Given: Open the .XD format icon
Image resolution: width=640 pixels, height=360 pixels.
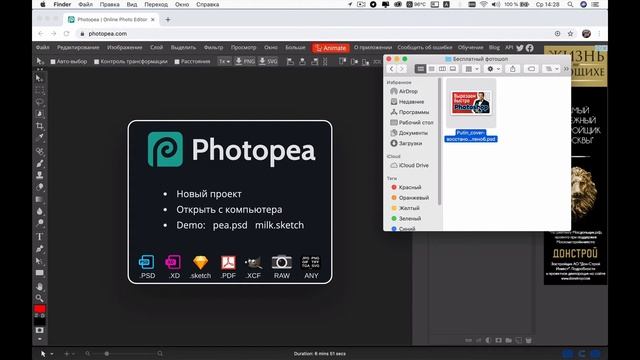Looking at the screenshot, I should [173, 267].
